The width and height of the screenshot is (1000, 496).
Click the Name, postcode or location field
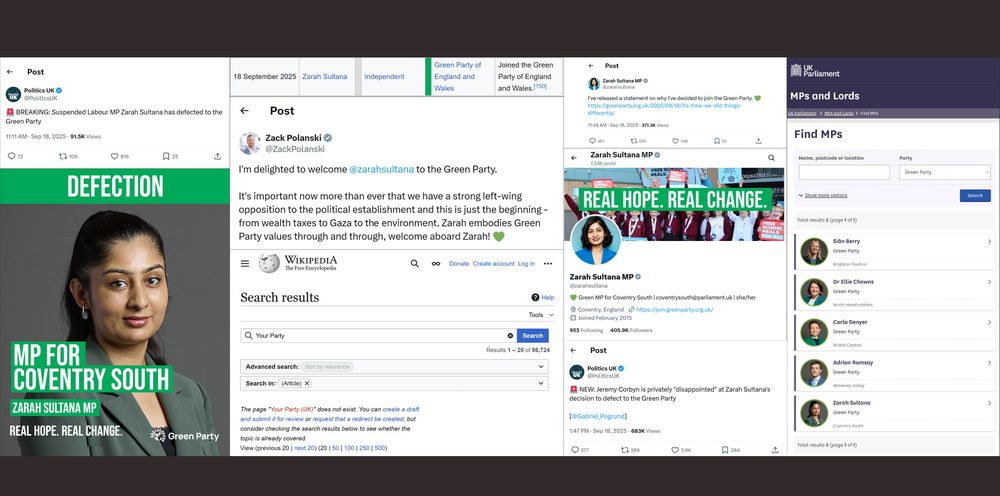(x=844, y=172)
